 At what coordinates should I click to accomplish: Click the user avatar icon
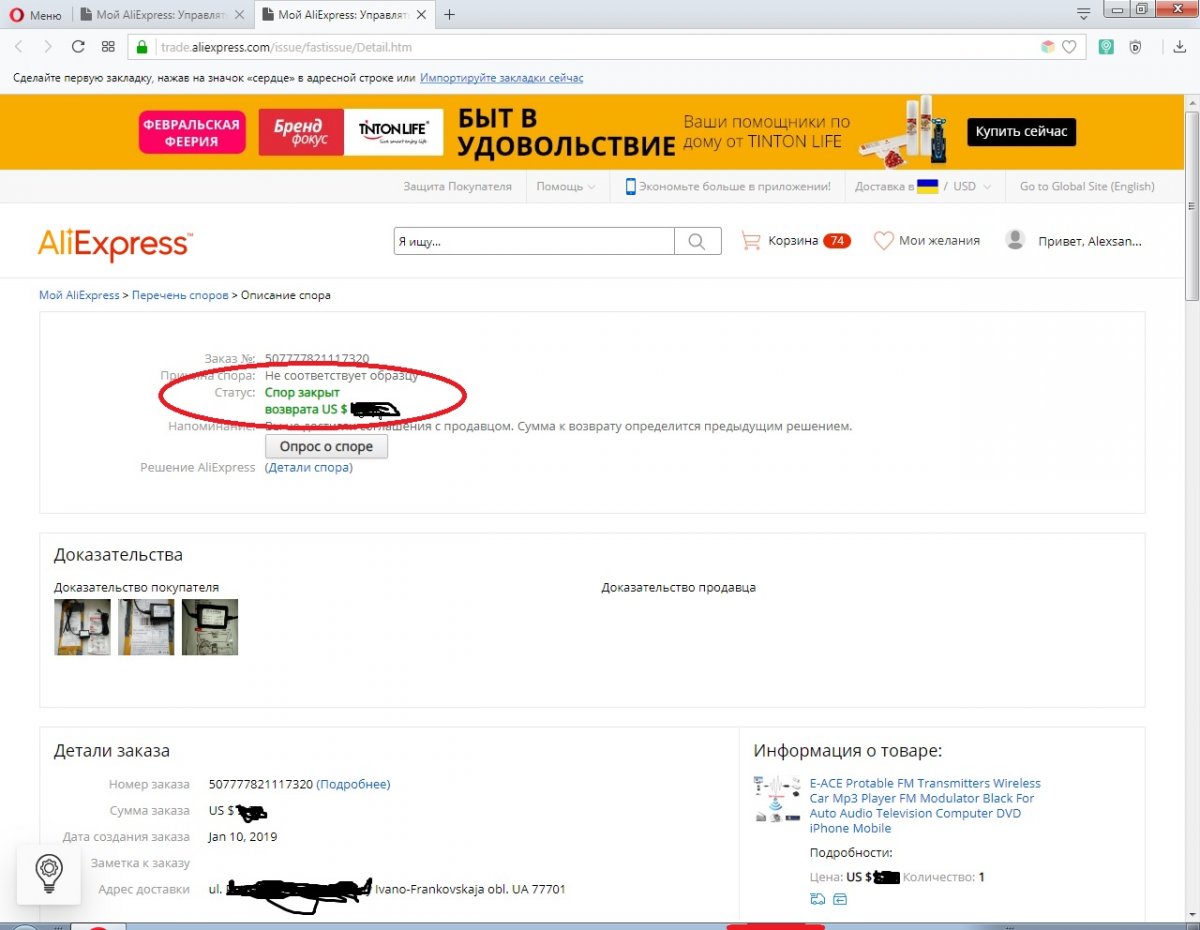(1015, 240)
